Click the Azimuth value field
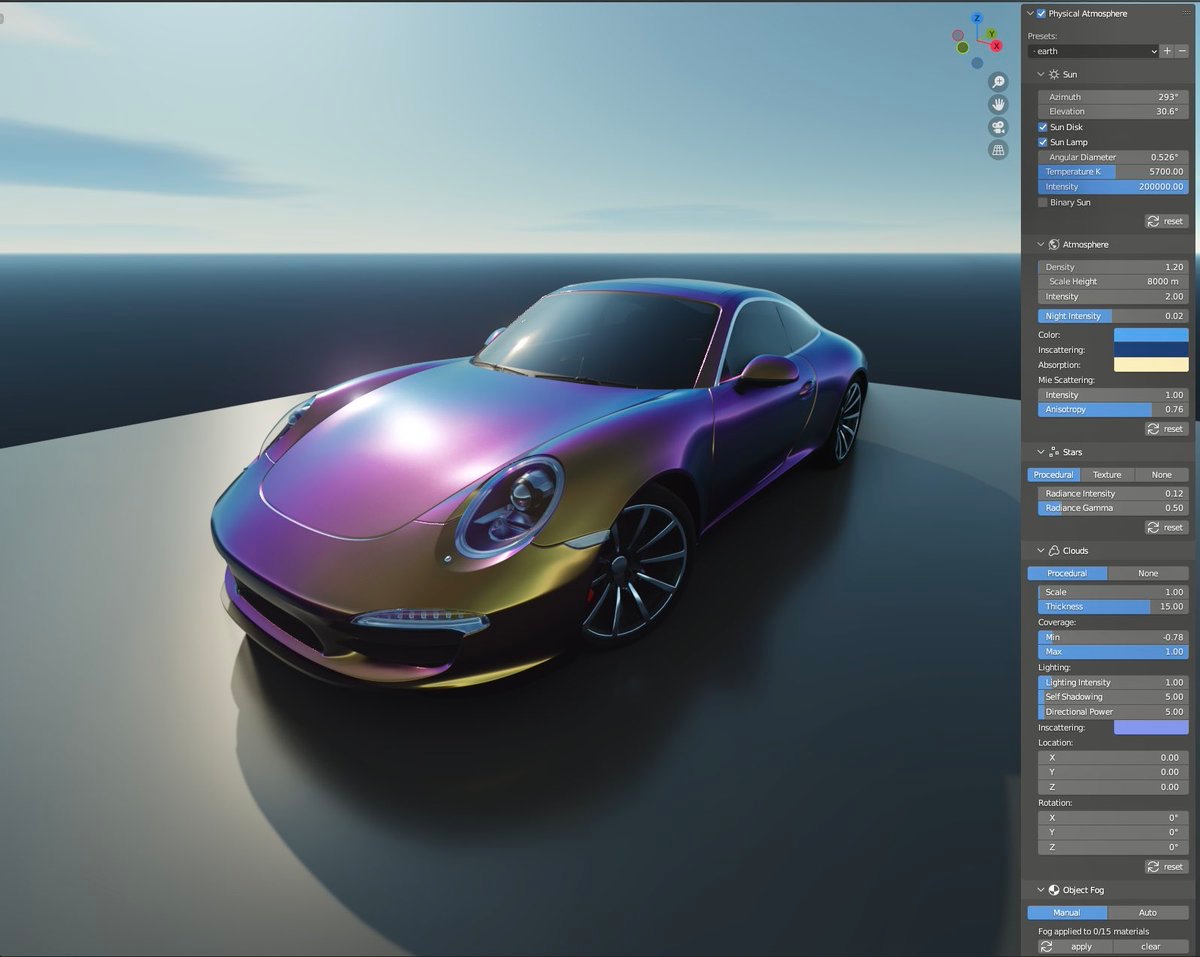This screenshot has width=1200, height=957. tap(1113, 97)
